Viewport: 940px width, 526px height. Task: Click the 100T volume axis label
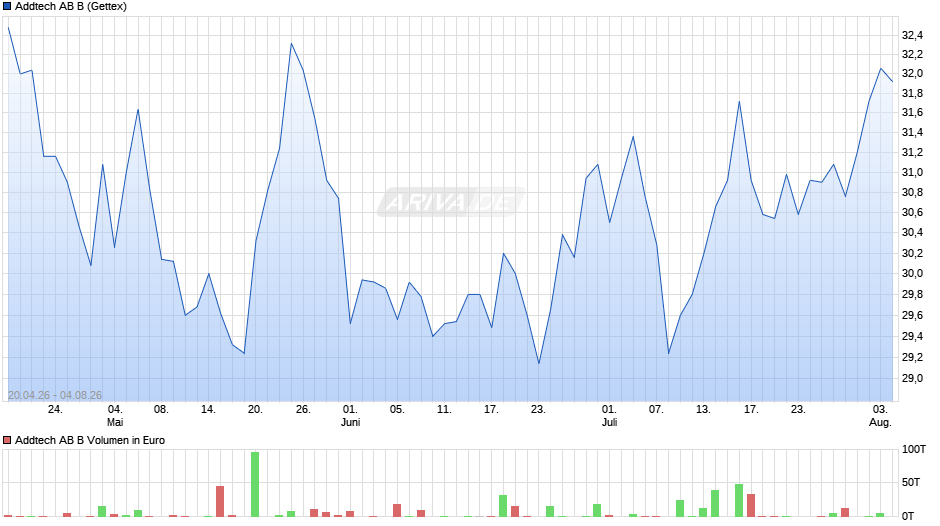[914, 450]
